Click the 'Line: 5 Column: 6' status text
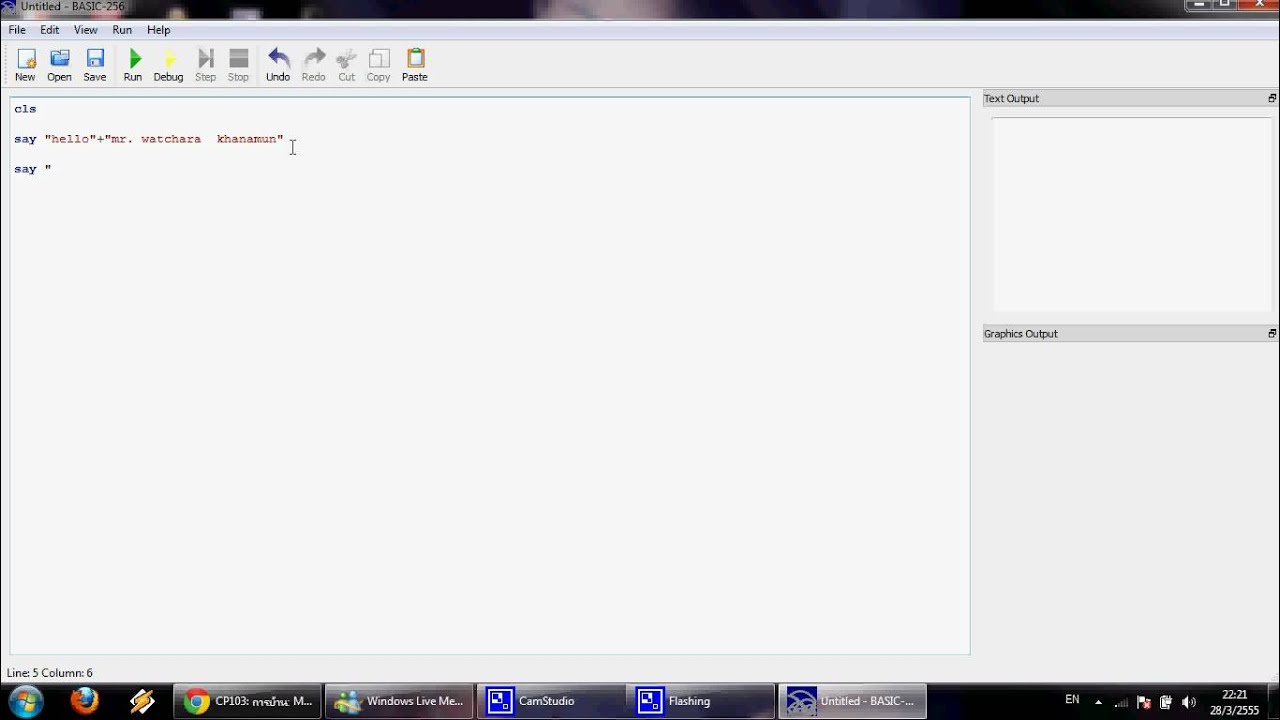The image size is (1280, 720). [x=50, y=673]
